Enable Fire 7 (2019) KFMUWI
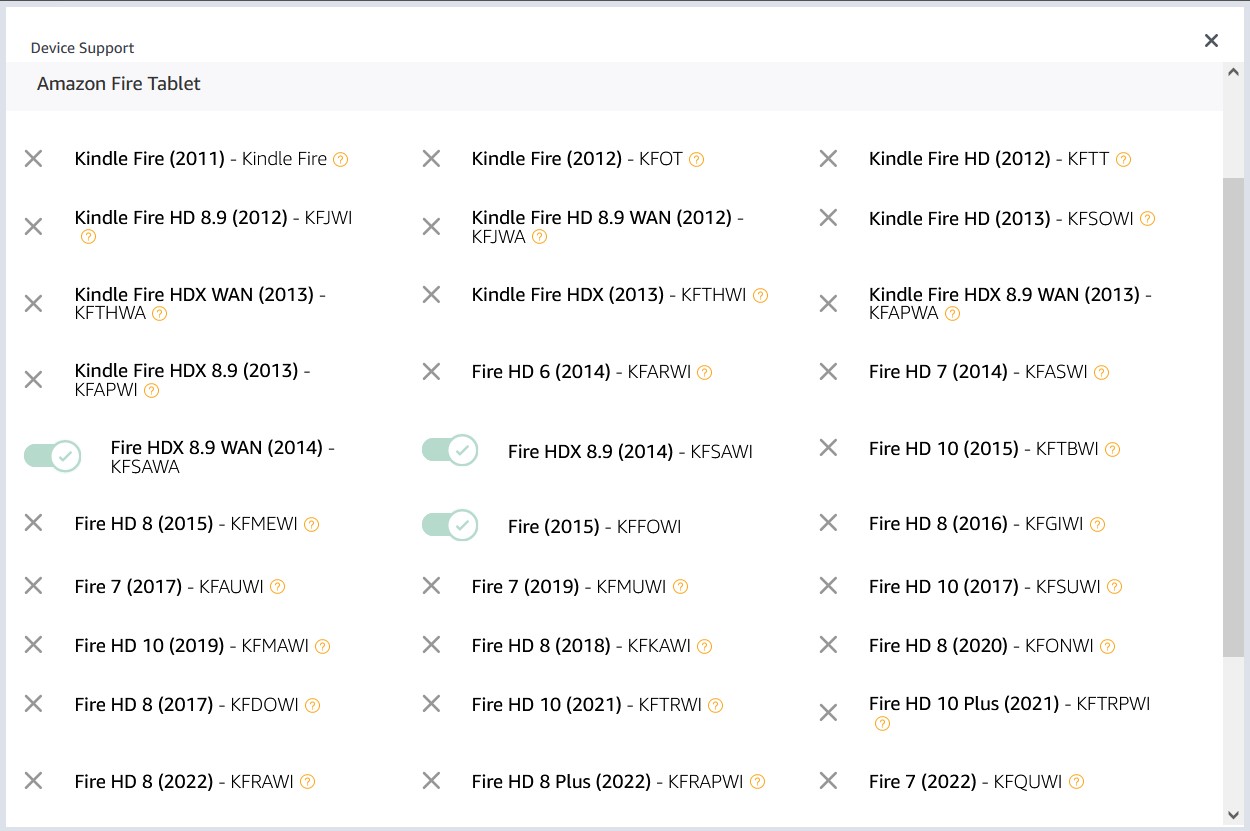Screen dimensions: 1250x831 coord(431,585)
